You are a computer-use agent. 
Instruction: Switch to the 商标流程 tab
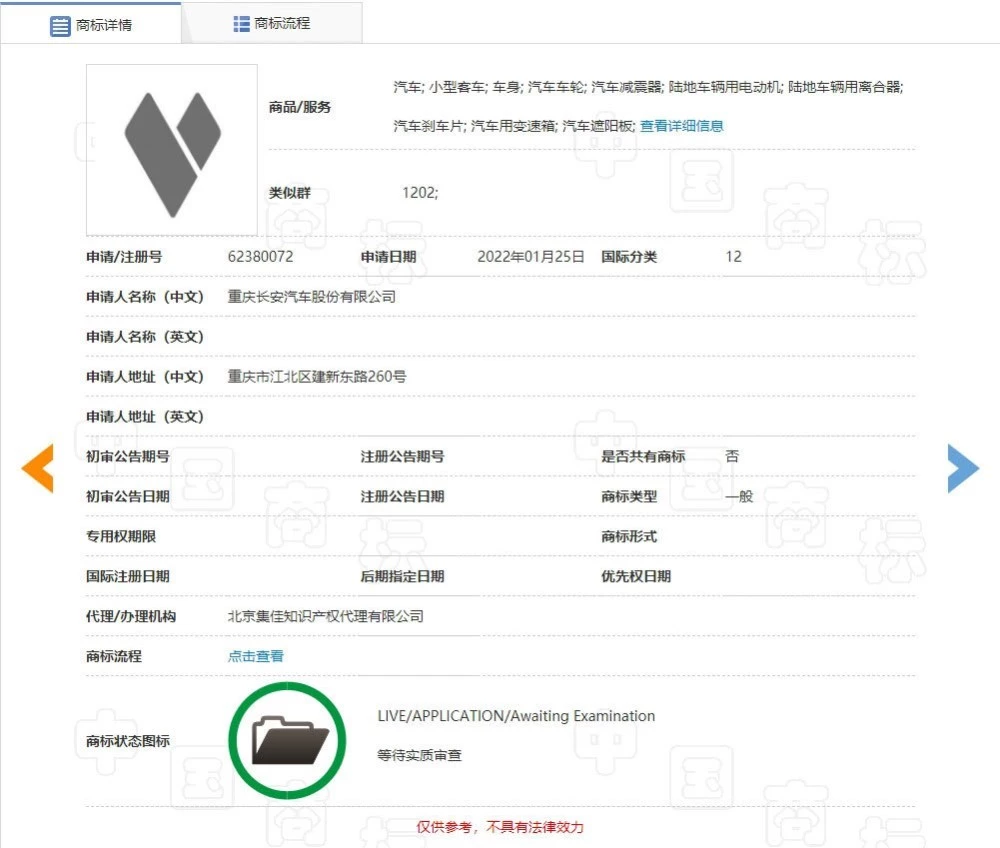(x=270, y=22)
